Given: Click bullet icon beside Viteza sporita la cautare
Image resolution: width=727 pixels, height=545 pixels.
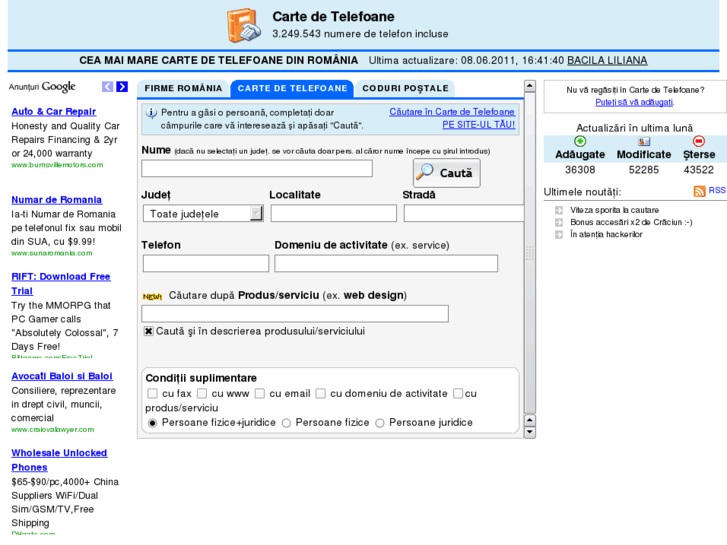Looking at the screenshot, I should click(x=559, y=210).
